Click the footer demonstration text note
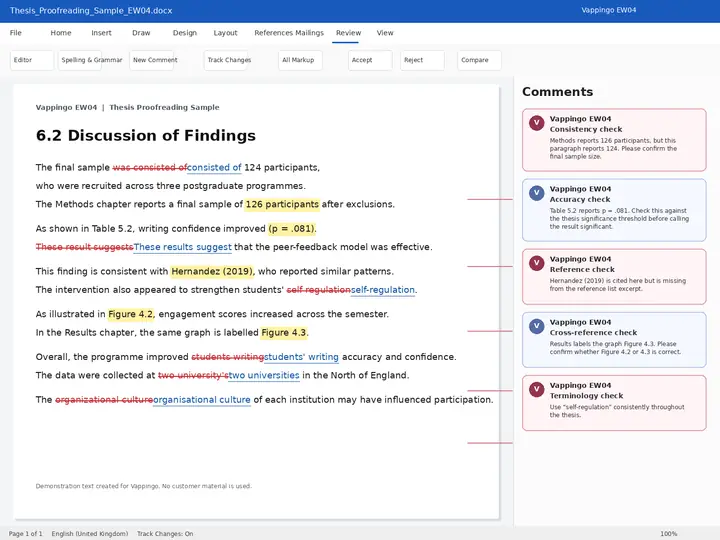Screen dimensions: 720x540 click(144, 486)
